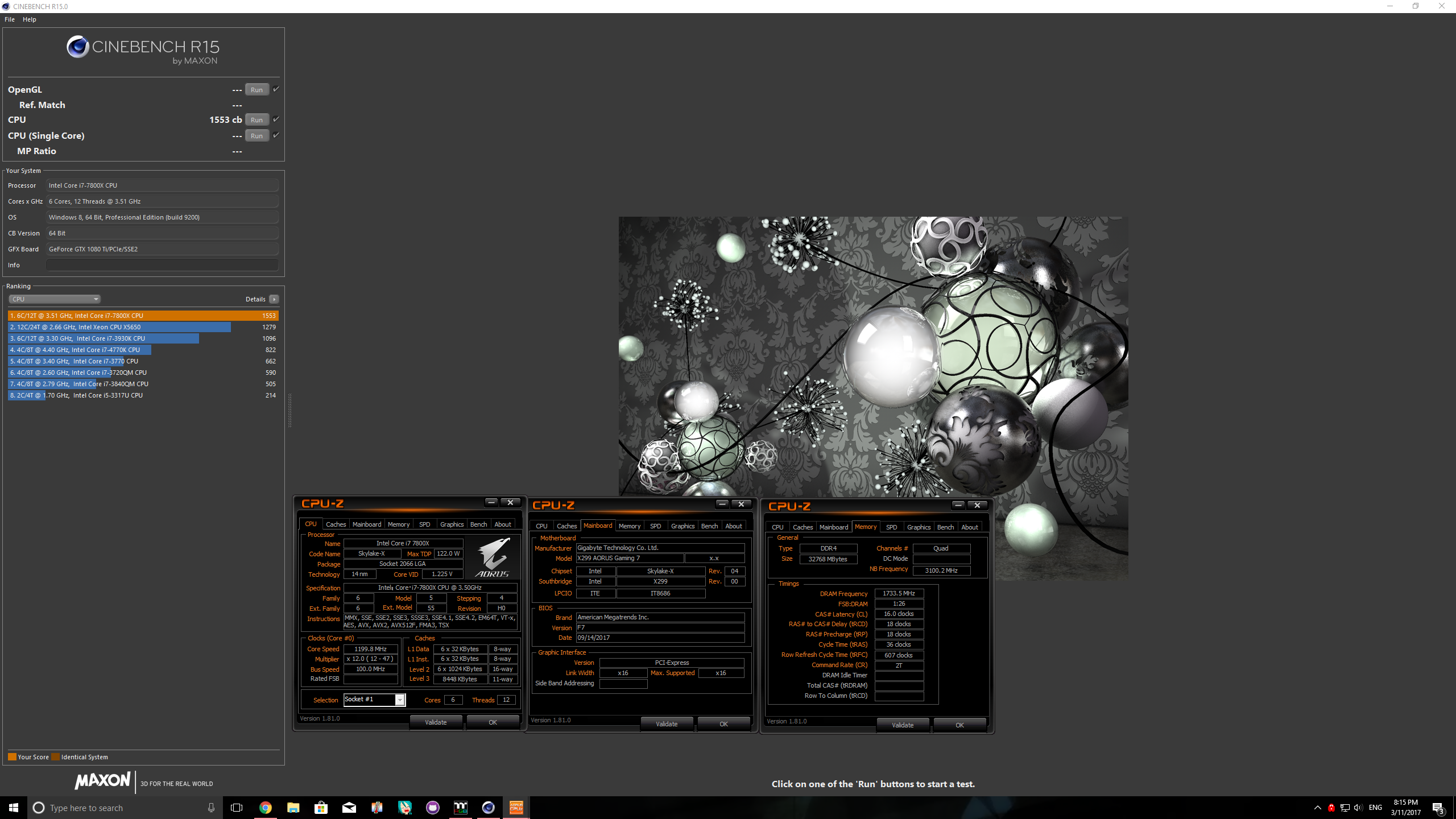Click taskbar clock 8:15 PM
The image size is (1456, 819).
point(1405,808)
